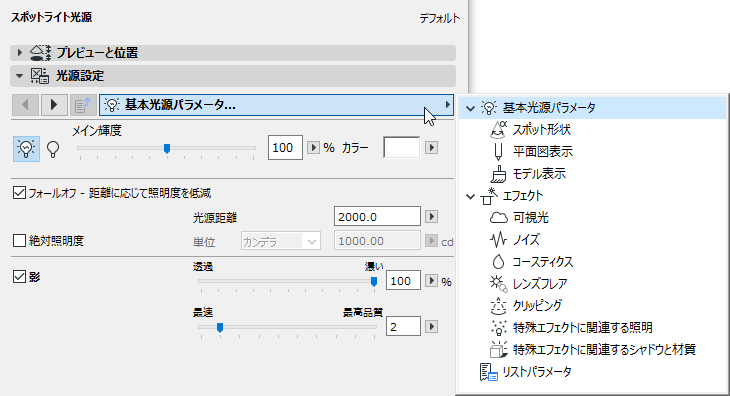
Task: Click the 平面図表示 pencil icon
Action: point(498,152)
